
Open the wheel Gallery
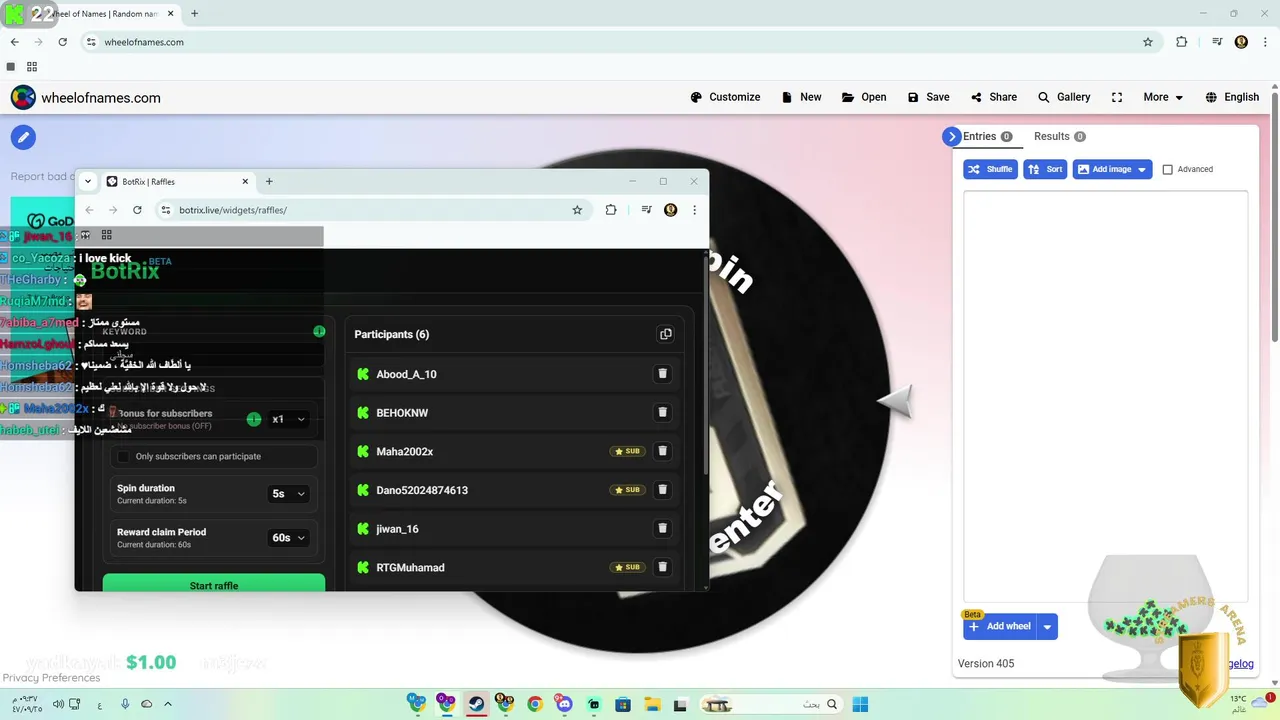pos(1064,97)
